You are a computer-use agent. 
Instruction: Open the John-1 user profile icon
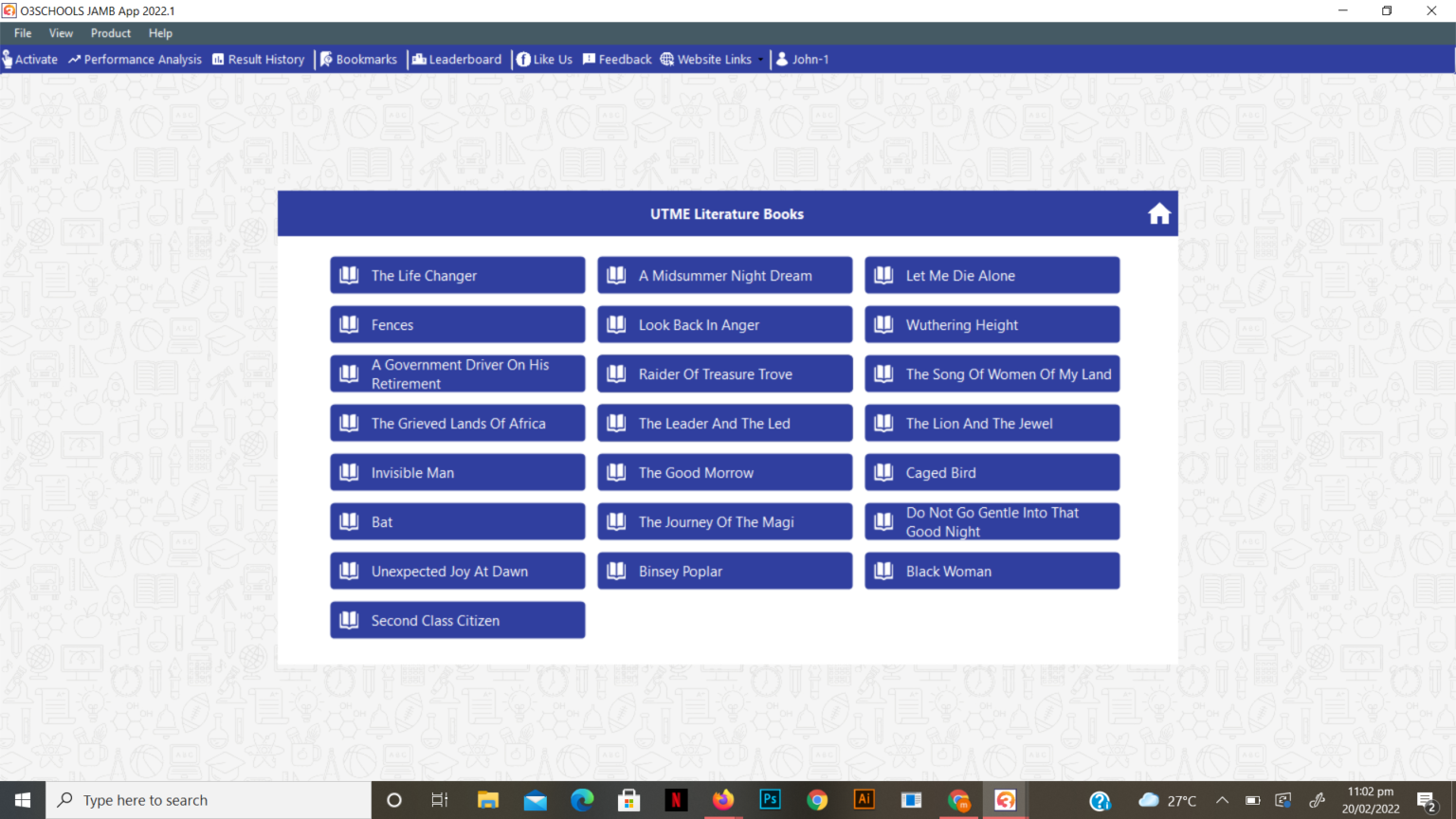(x=781, y=59)
